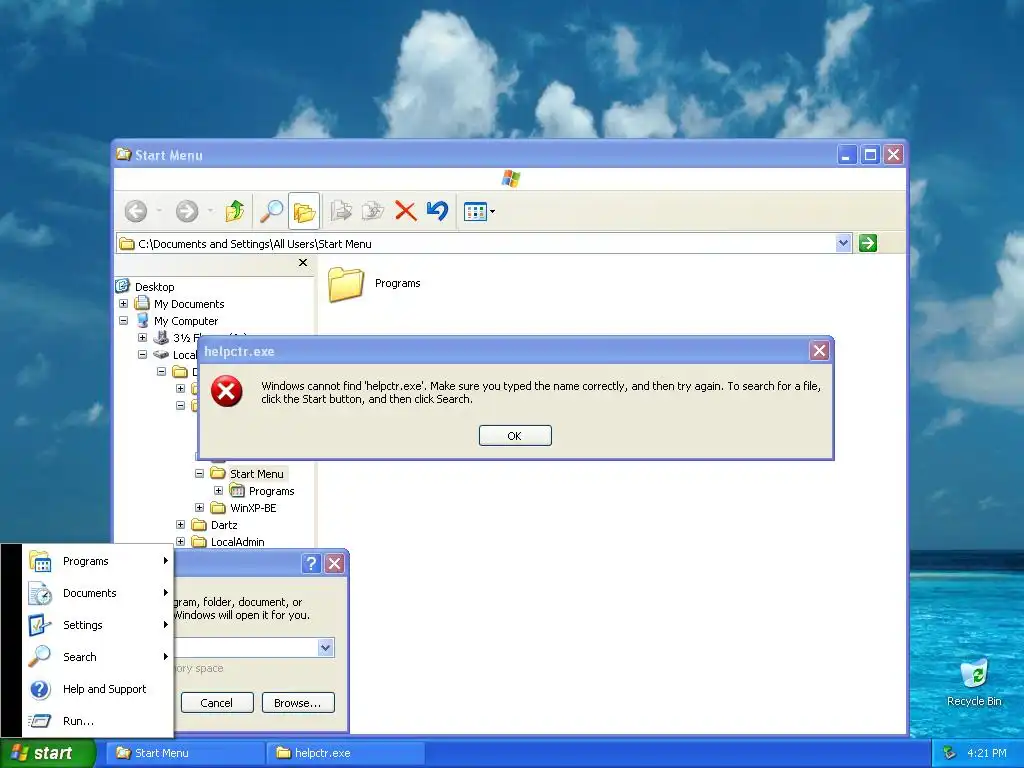Screen dimensions: 1024x768
Task: Select Start Menu folder in tree
Action: coord(256,473)
